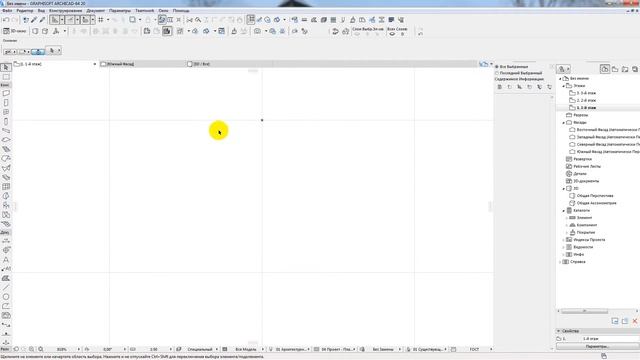The width and height of the screenshot is (640, 360).
Task: Select '3. 3-й этаж' in Navigator
Action: 586,93
